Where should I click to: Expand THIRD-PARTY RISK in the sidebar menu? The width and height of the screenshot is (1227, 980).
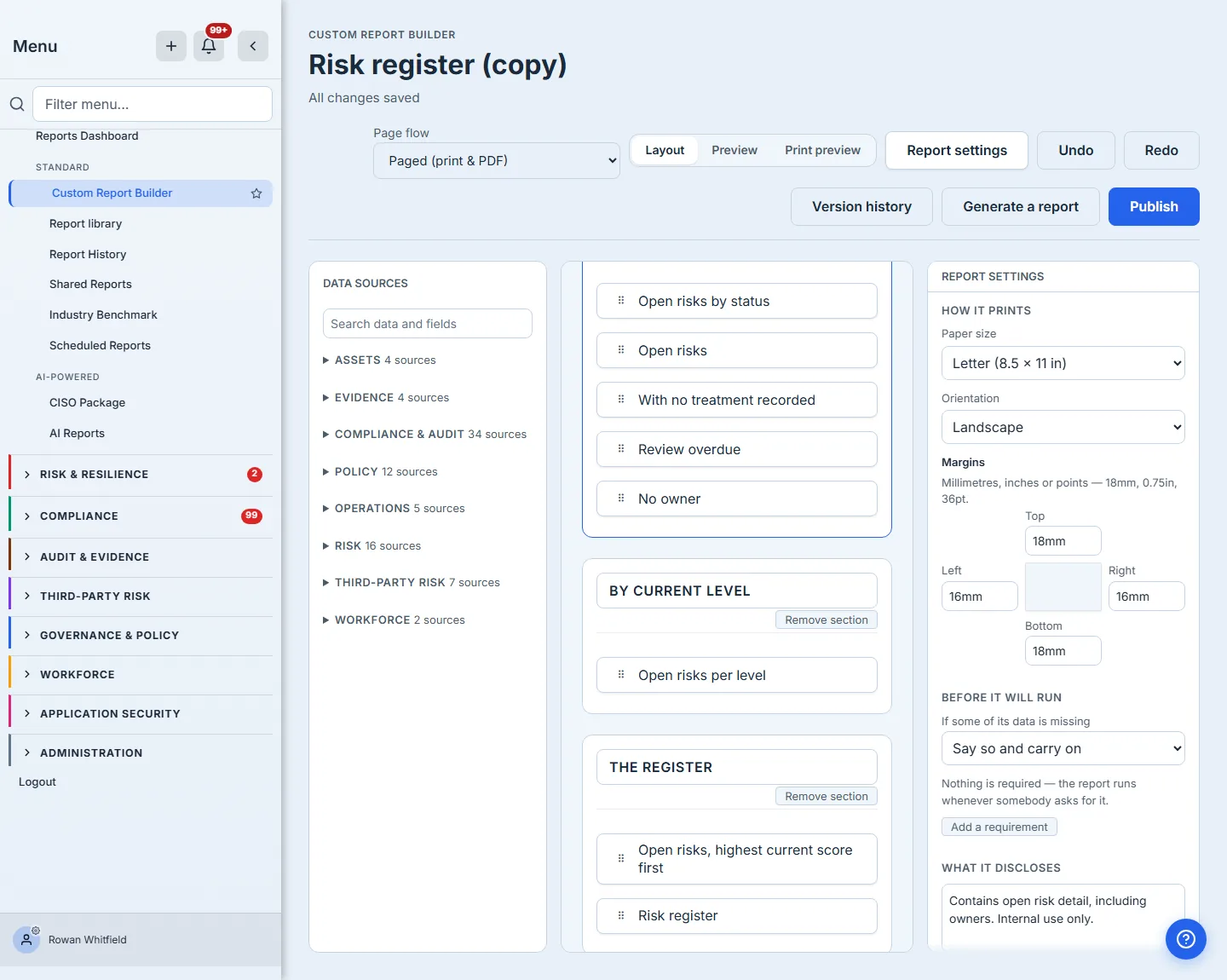(x=141, y=597)
